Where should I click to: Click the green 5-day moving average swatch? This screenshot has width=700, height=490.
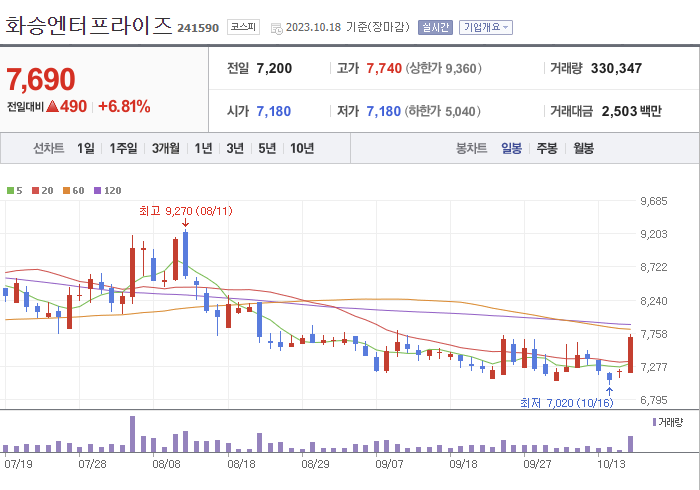pyautogui.click(x=10, y=191)
